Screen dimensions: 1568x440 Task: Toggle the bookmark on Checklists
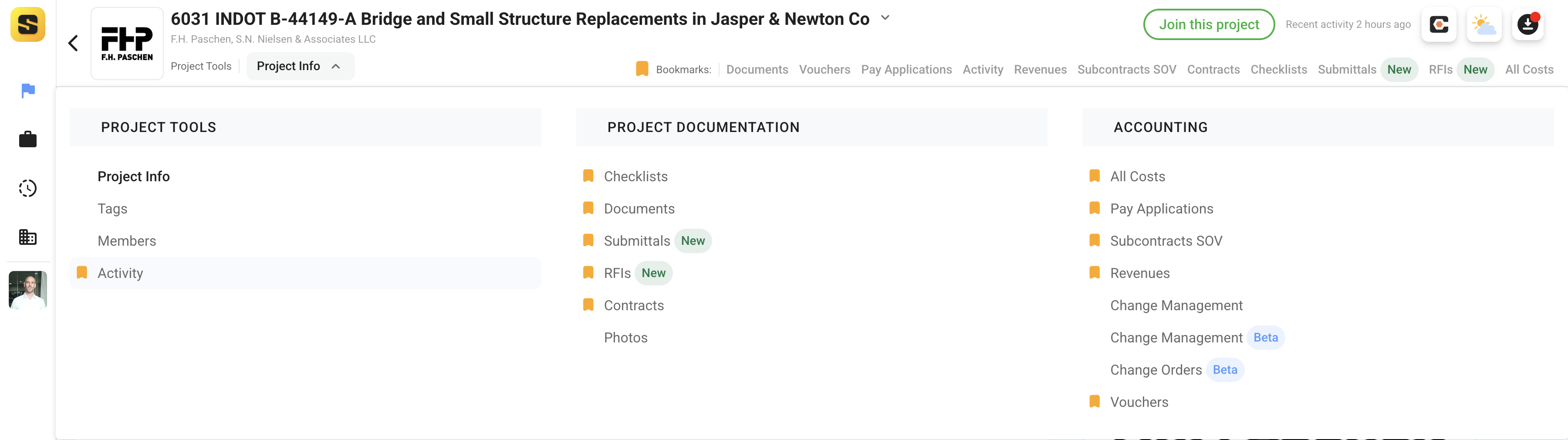coord(588,175)
